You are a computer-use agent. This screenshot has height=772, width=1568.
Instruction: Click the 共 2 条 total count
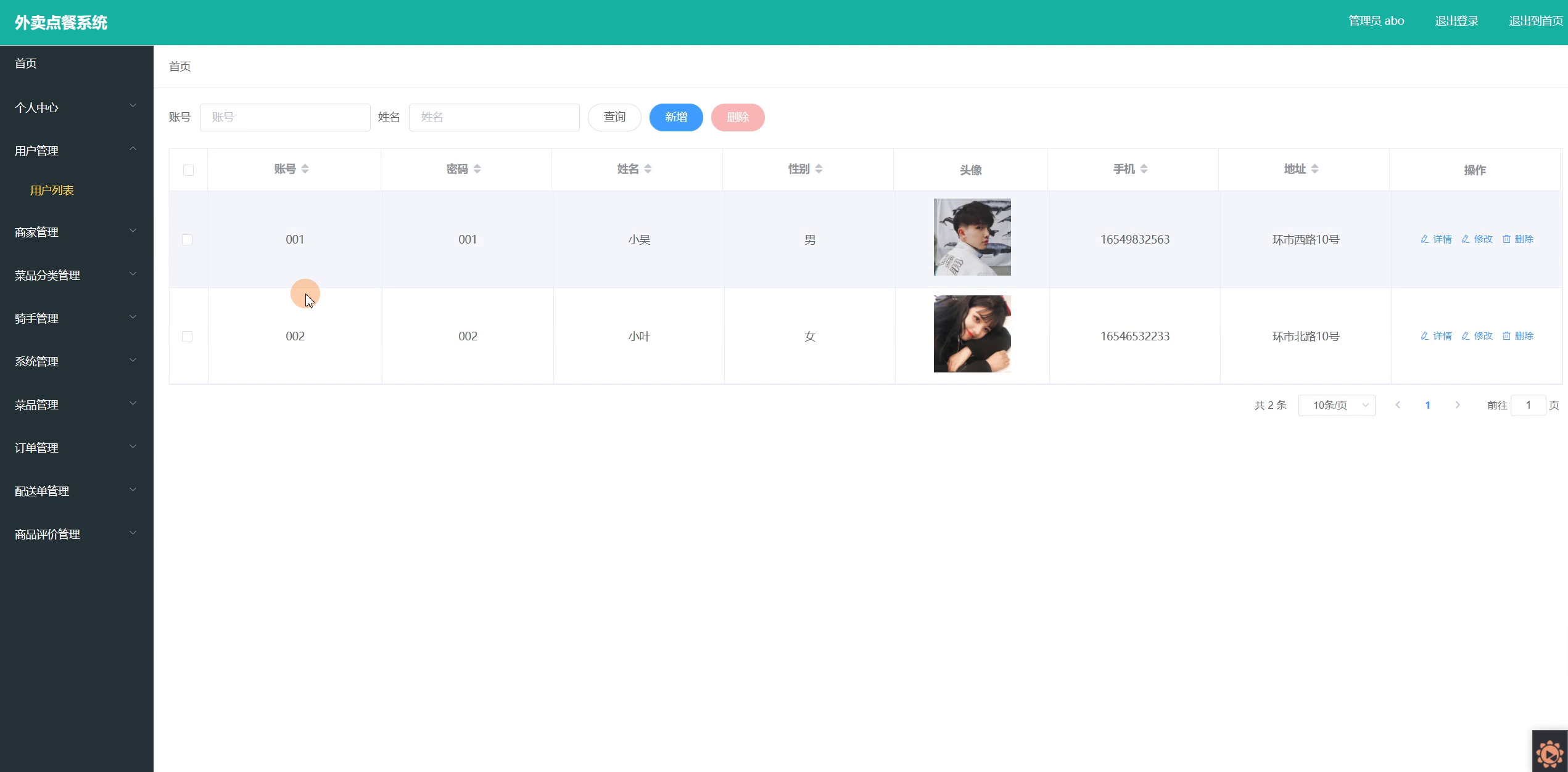[x=1270, y=405]
